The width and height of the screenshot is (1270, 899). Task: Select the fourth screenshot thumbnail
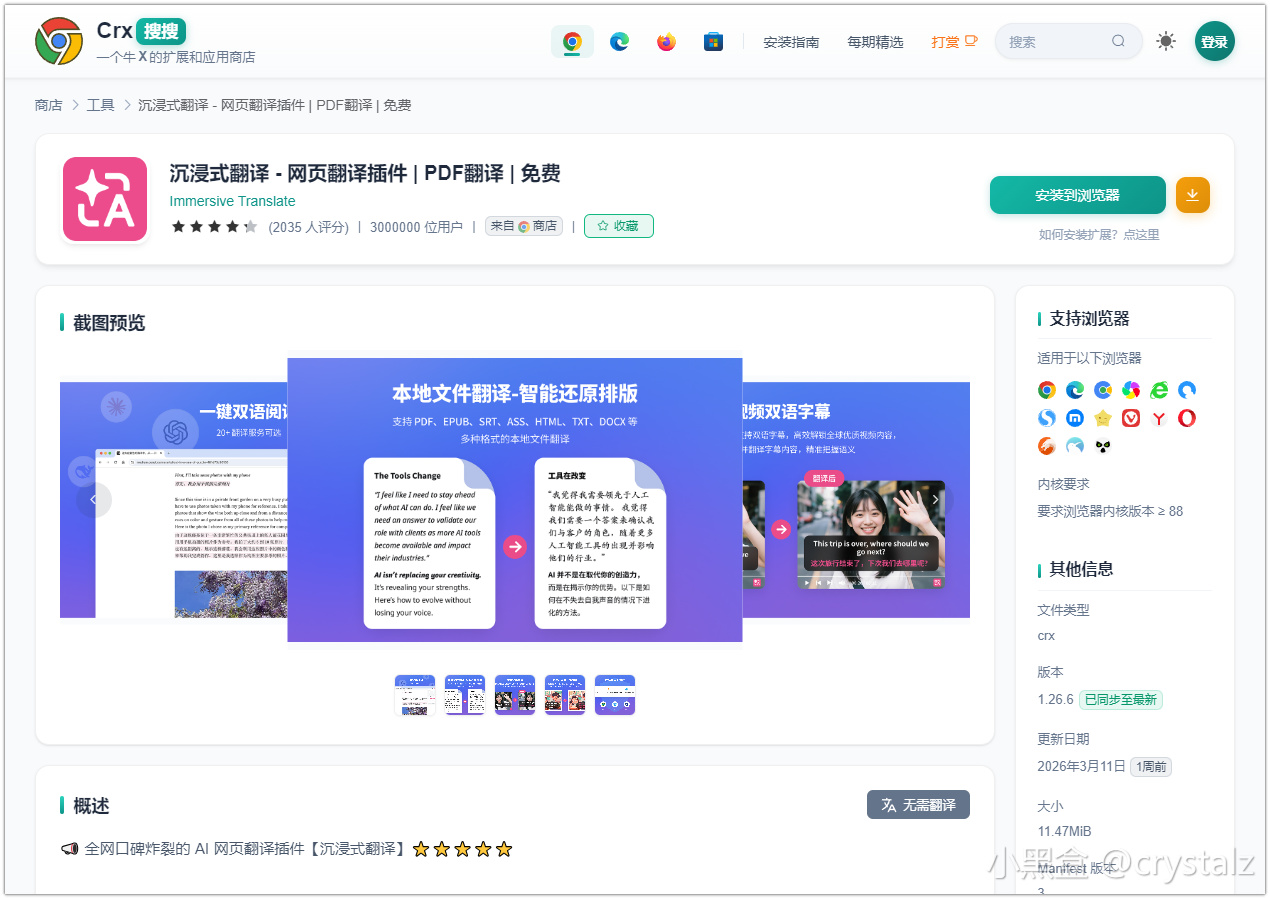[565, 695]
